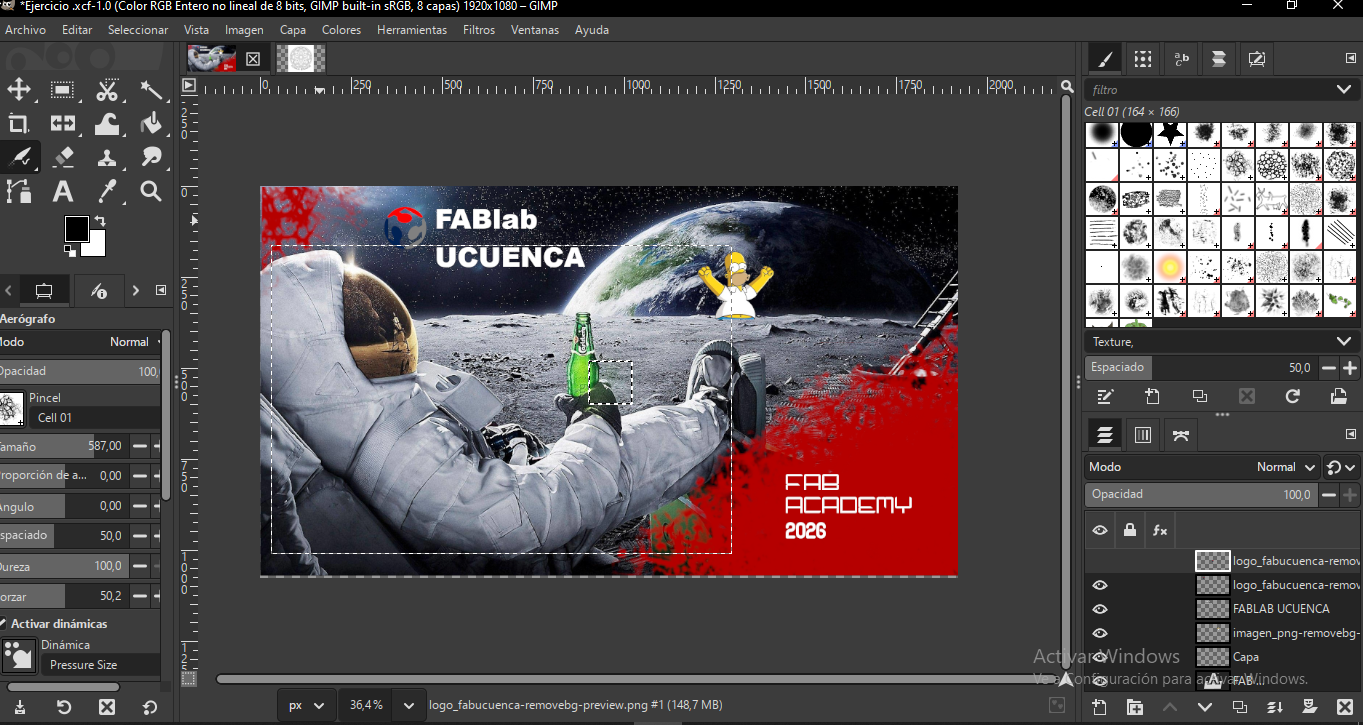Viewport: 1363px width, 725px height.
Task: Duplicate the selected brush
Action: click(1200, 397)
